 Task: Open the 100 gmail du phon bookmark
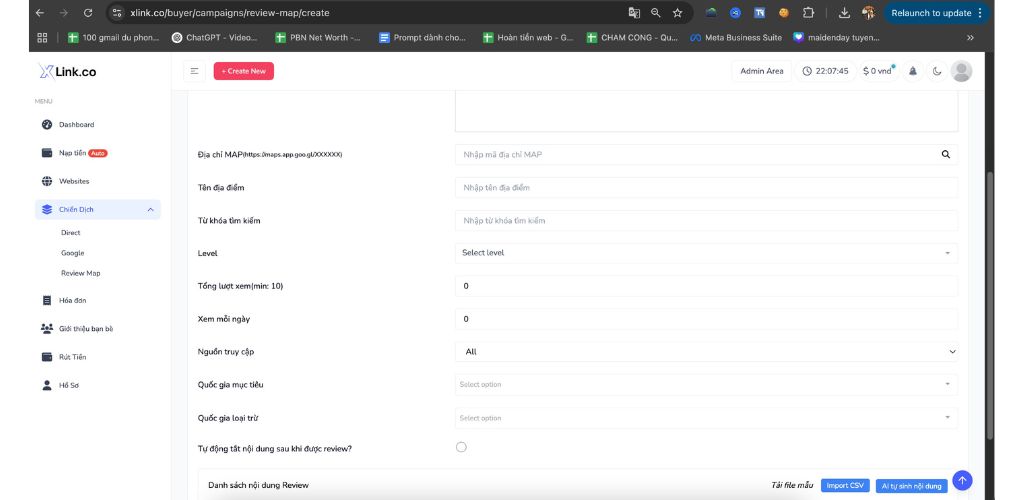tap(114, 38)
